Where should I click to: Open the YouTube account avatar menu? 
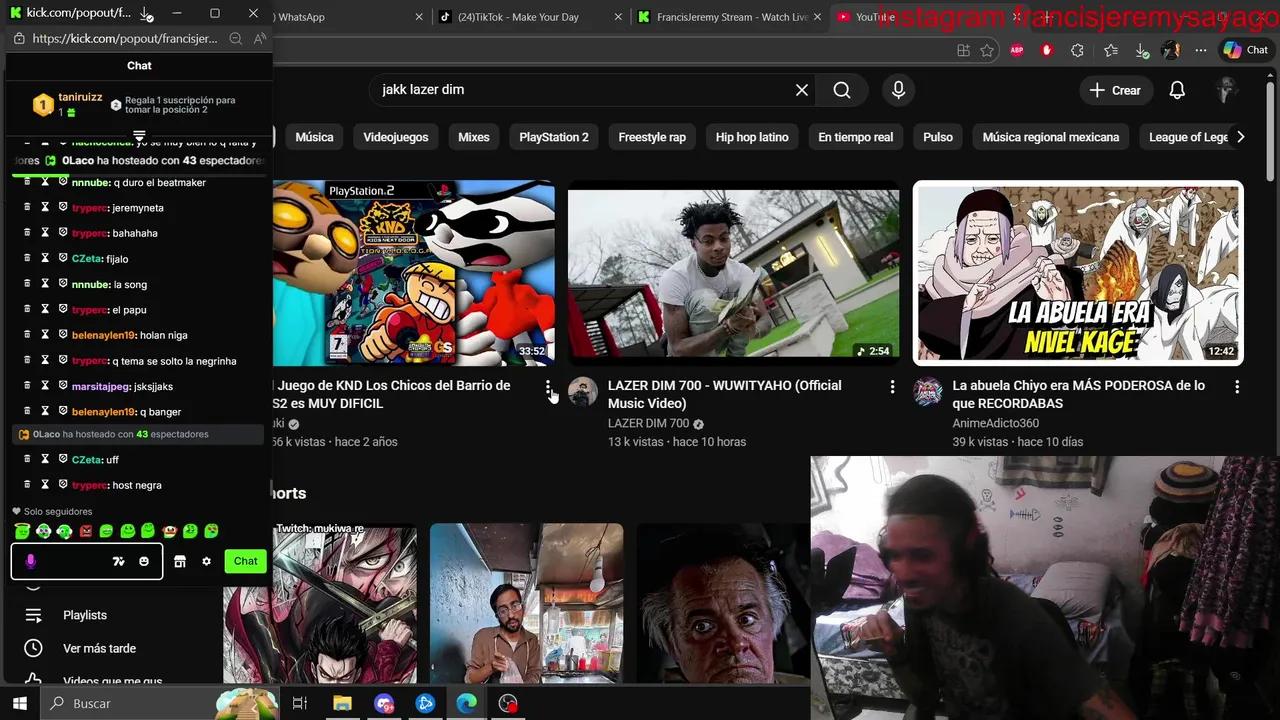point(1227,90)
